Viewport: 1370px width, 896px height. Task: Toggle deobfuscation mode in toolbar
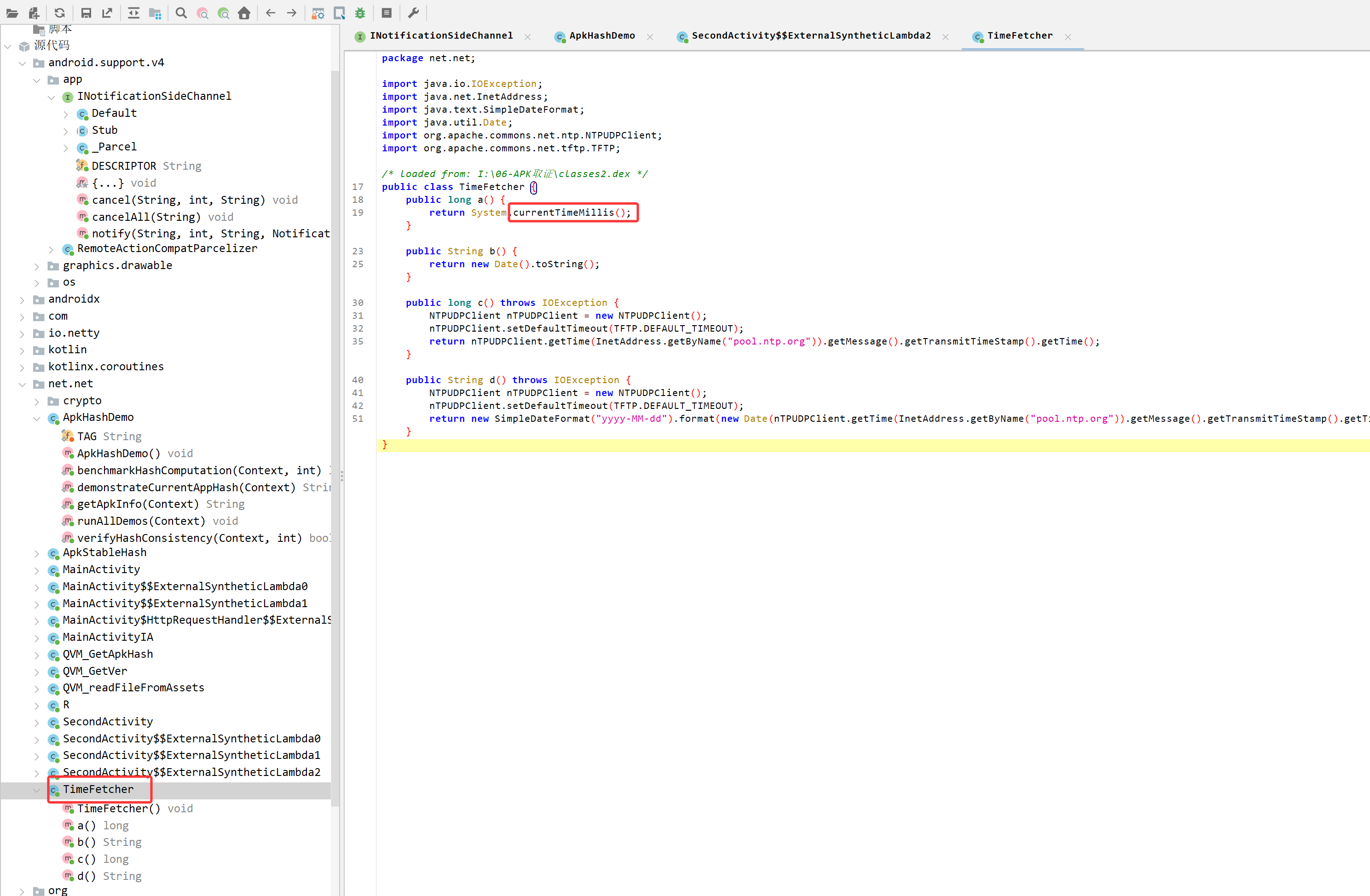(x=318, y=13)
